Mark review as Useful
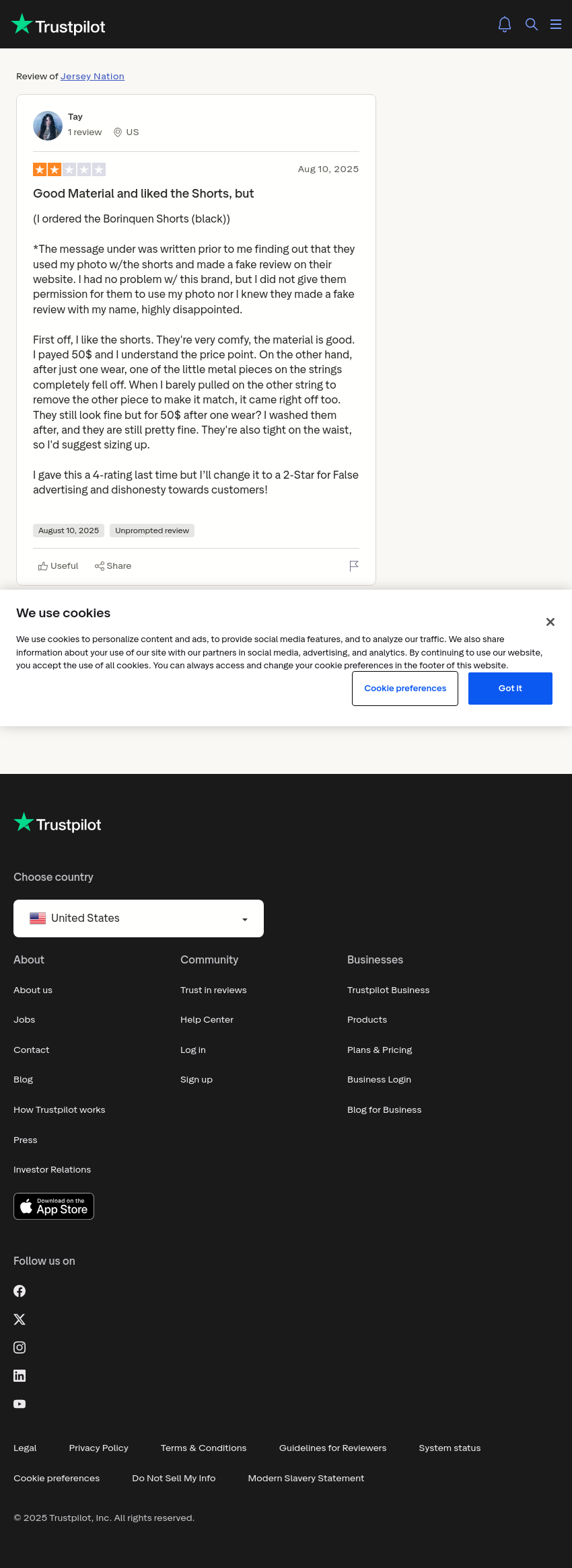The width and height of the screenshot is (572, 1568). click(58, 566)
